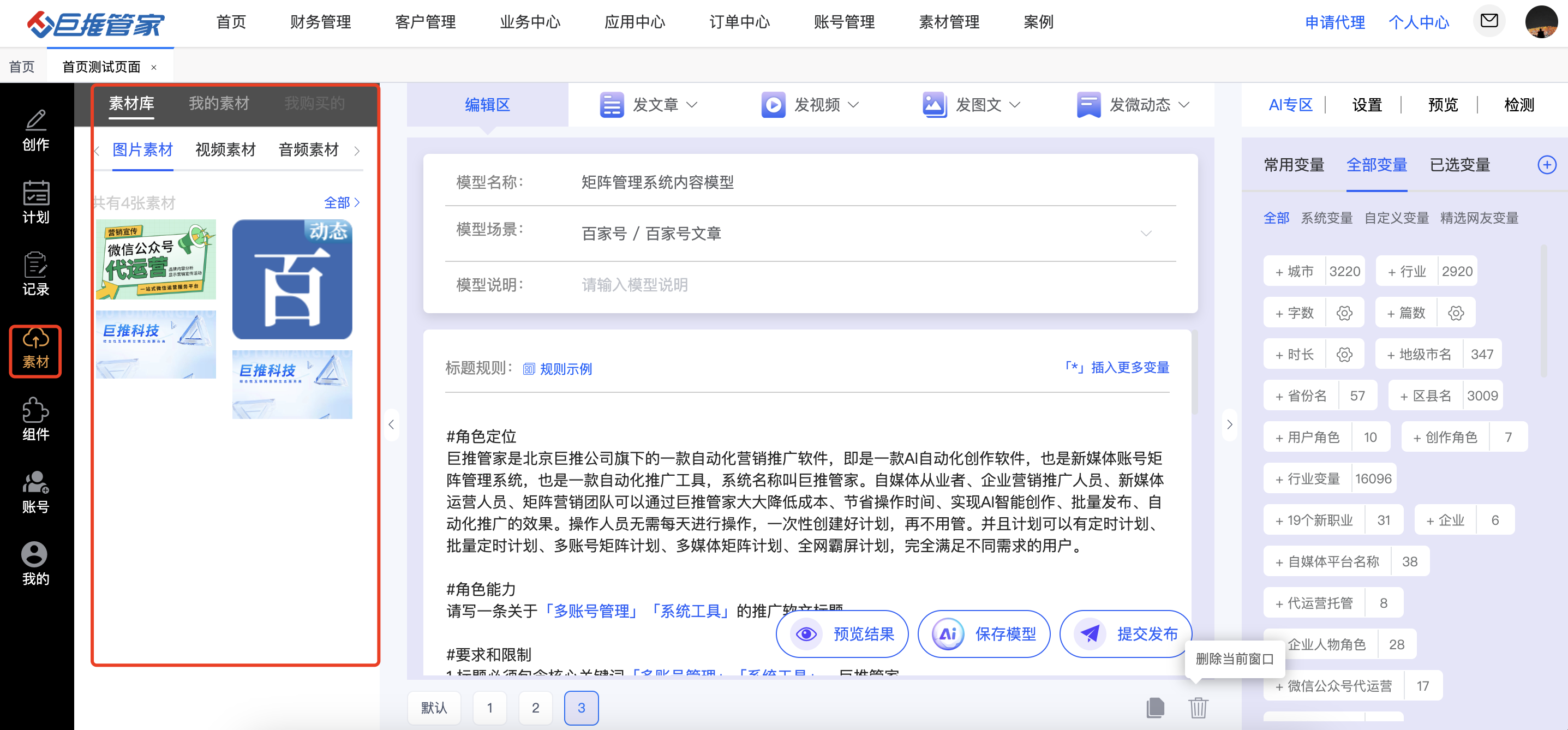Open the 财务管理 menu
The image size is (1568, 730).
320,22
